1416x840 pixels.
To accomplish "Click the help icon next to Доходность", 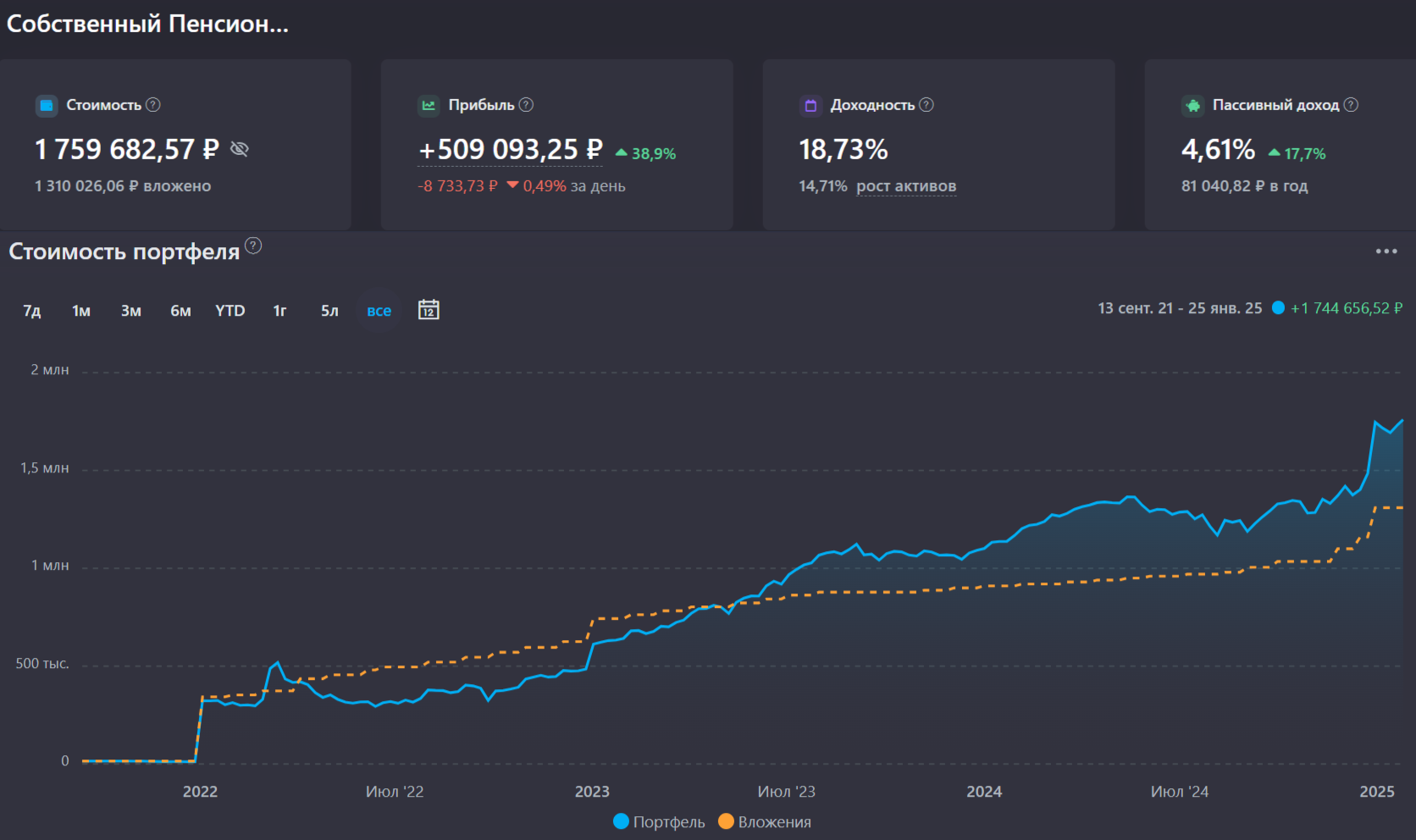I will click(926, 105).
